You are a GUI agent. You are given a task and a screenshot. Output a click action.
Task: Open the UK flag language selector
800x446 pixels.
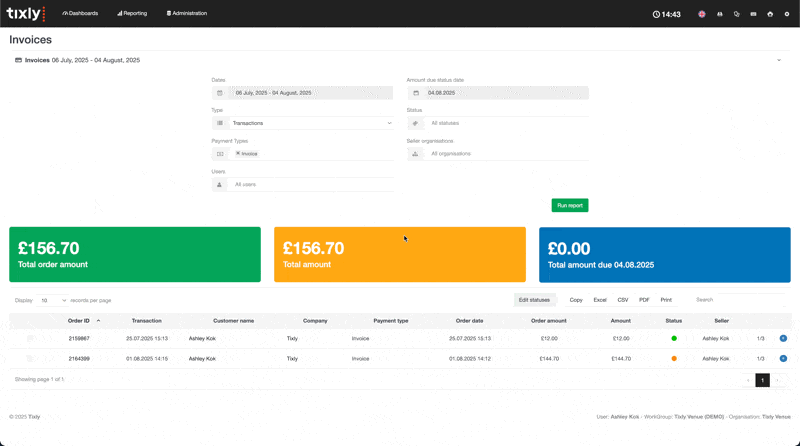click(x=702, y=14)
